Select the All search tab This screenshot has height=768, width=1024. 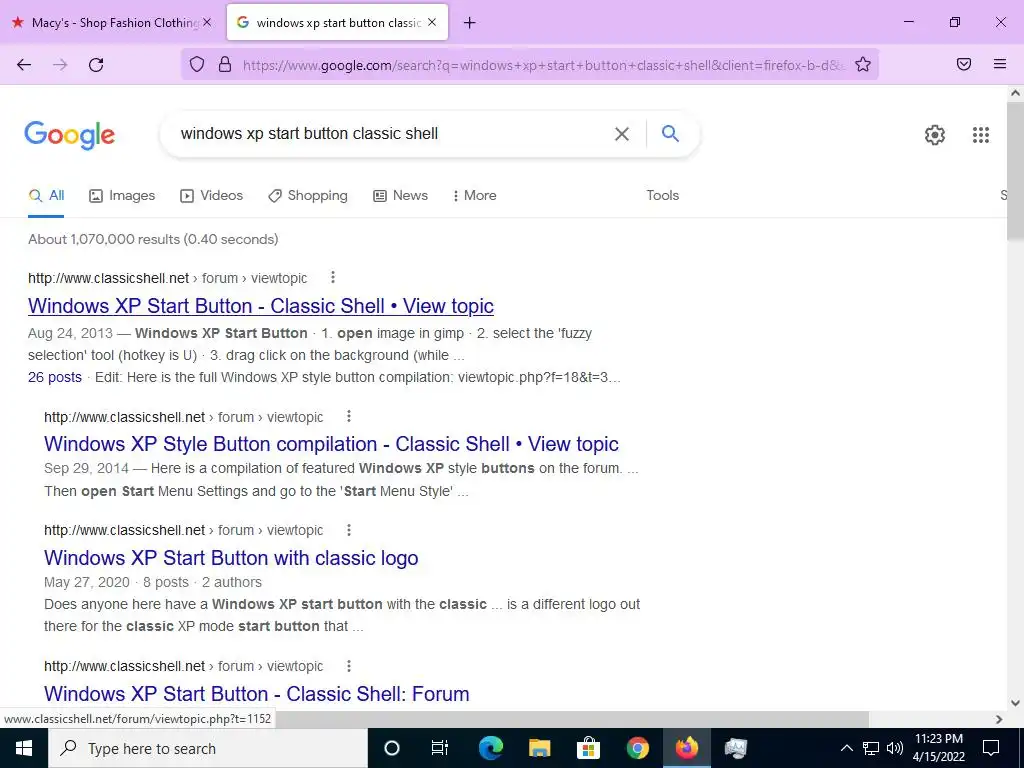point(46,195)
